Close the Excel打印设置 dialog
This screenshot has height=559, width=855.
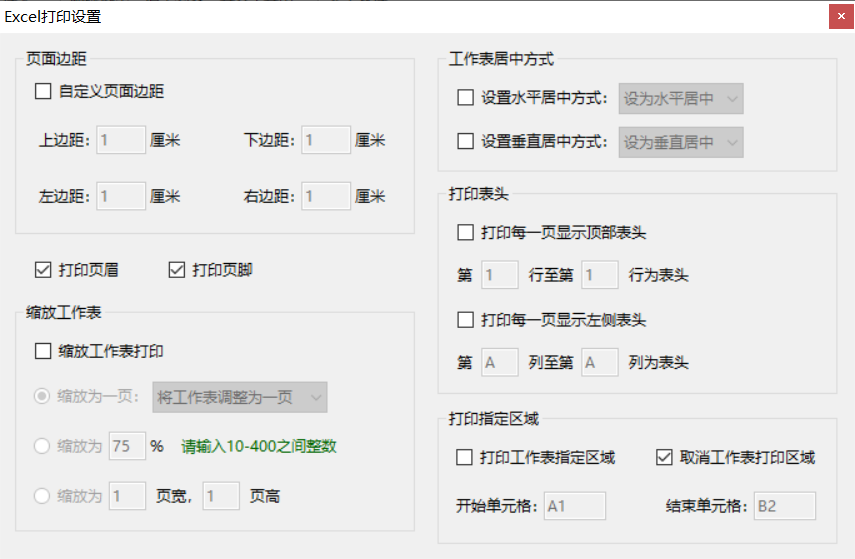(x=841, y=16)
